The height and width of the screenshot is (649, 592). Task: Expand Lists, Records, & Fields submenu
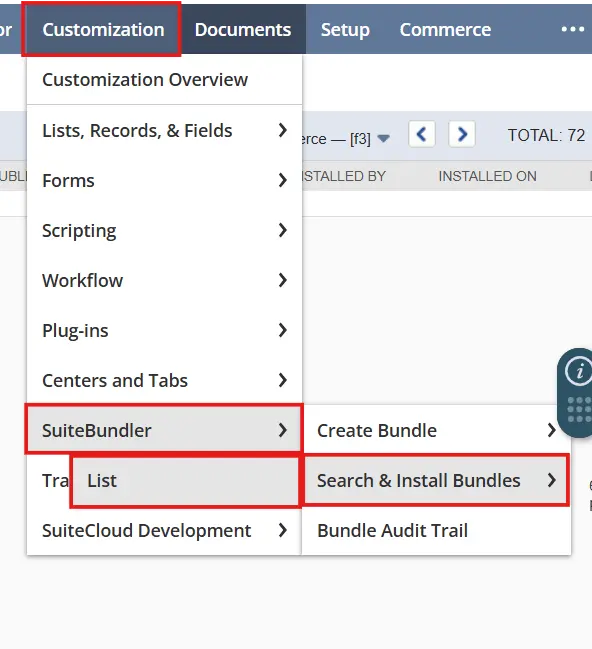pyautogui.click(x=164, y=130)
